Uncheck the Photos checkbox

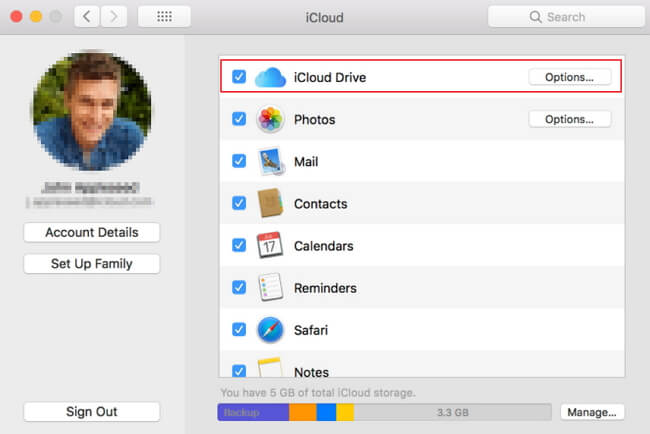[x=239, y=119]
